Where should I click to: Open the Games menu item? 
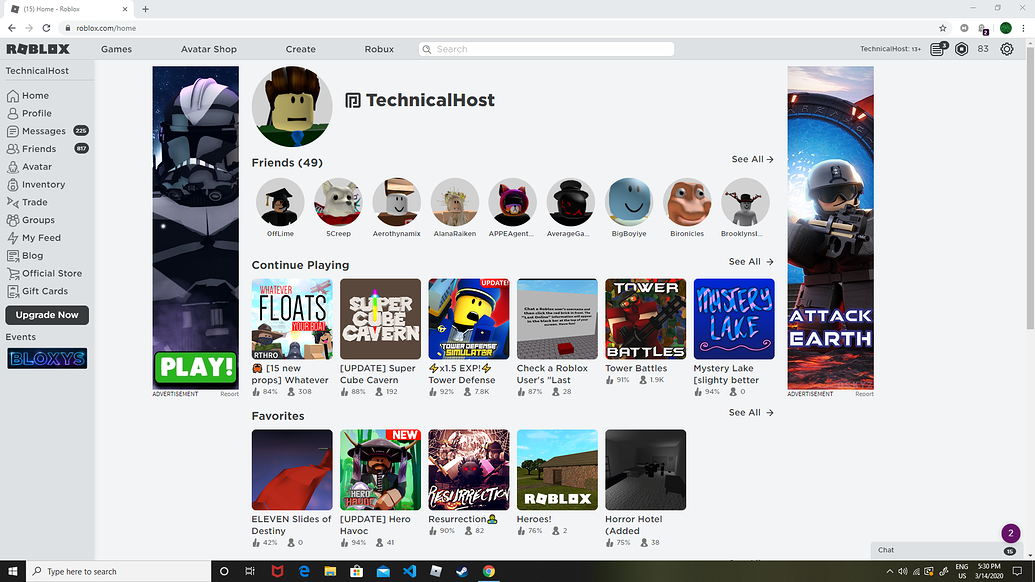pyautogui.click(x=116, y=48)
